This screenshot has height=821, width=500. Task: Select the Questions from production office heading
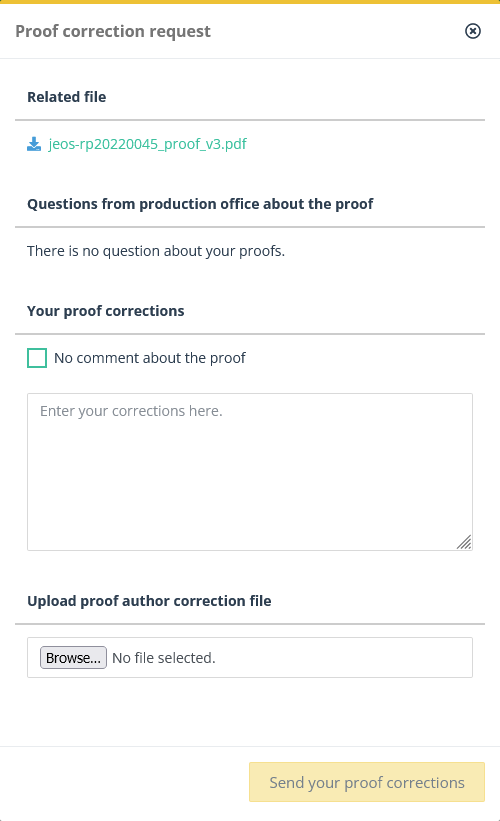coord(200,204)
